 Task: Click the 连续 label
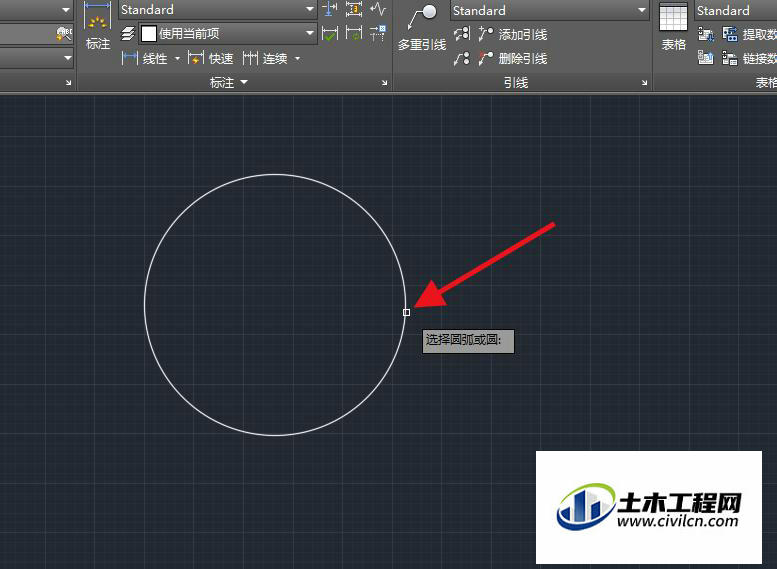[275, 58]
